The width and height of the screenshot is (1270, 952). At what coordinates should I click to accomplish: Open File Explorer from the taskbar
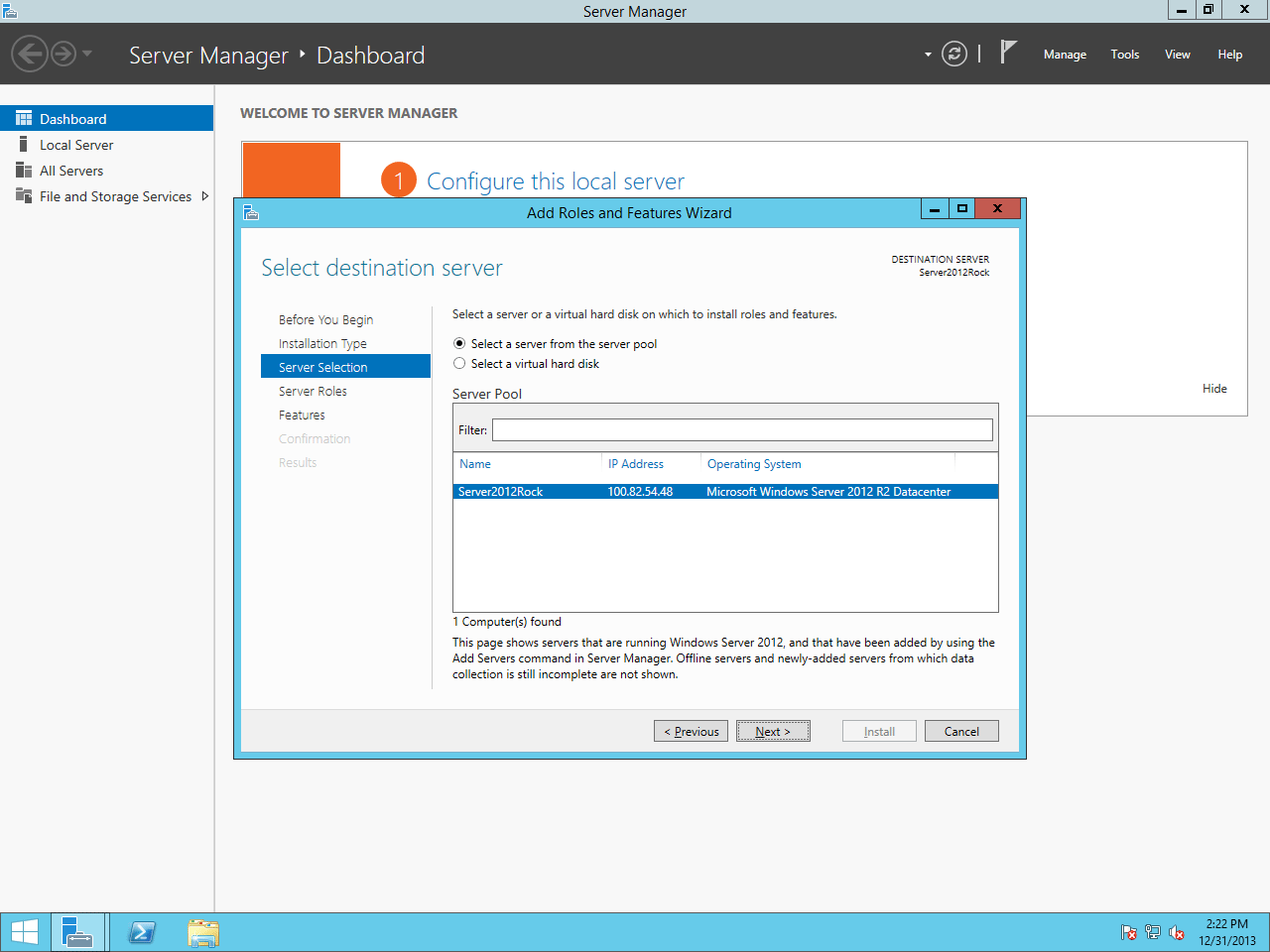coord(203,932)
